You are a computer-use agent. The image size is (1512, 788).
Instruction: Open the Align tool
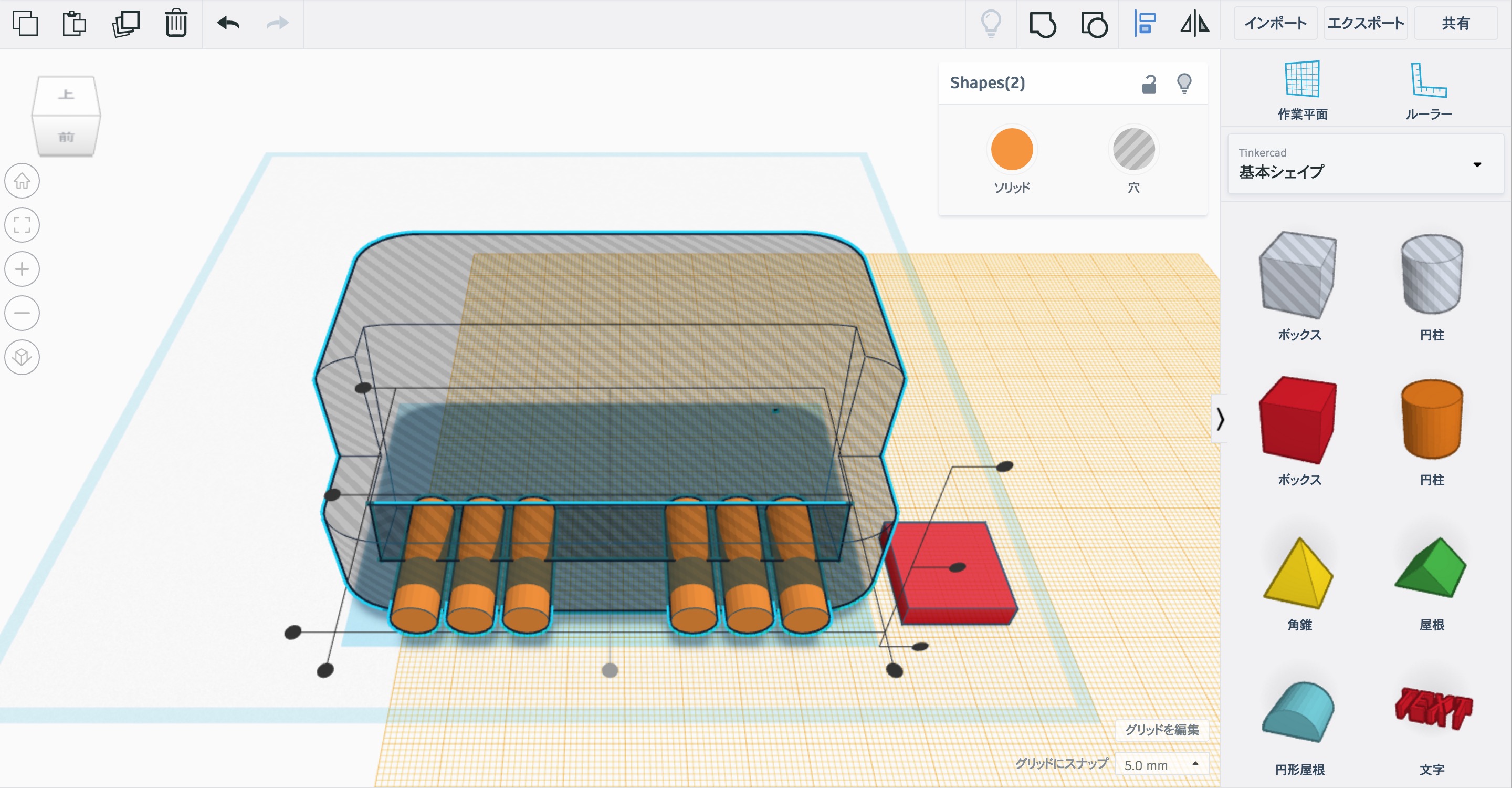(x=1144, y=24)
